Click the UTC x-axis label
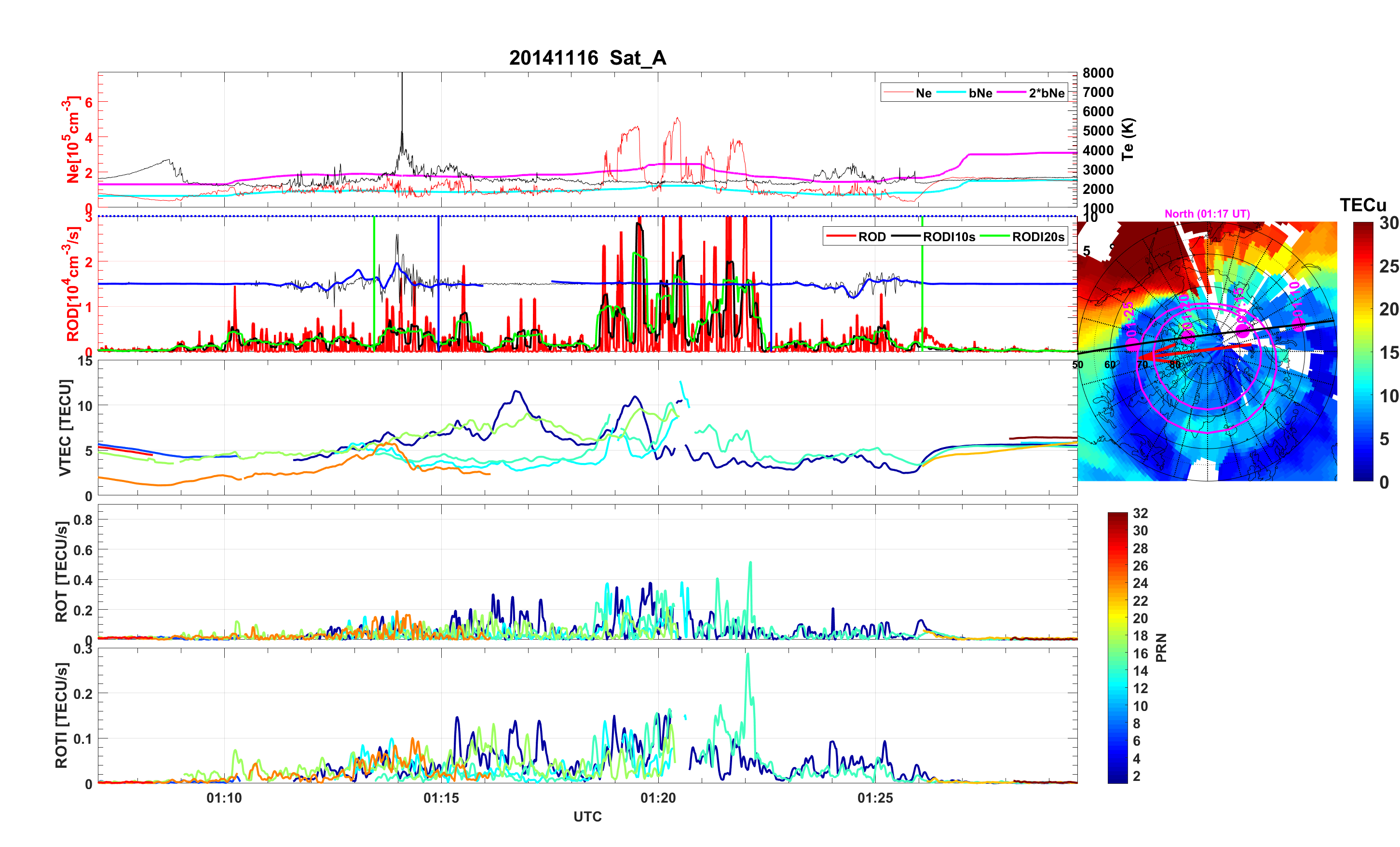The height and width of the screenshot is (847, 1400). (587, 816)
